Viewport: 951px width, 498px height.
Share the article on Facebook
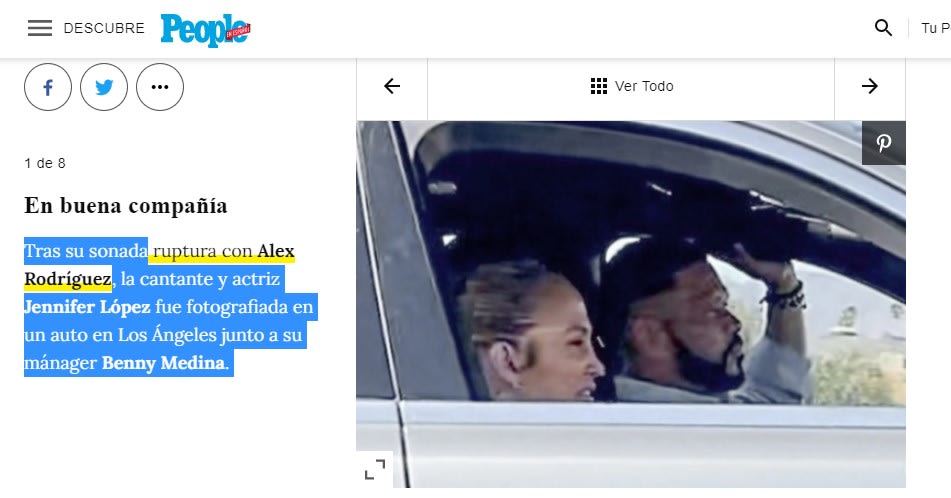[x=48, y=87]
